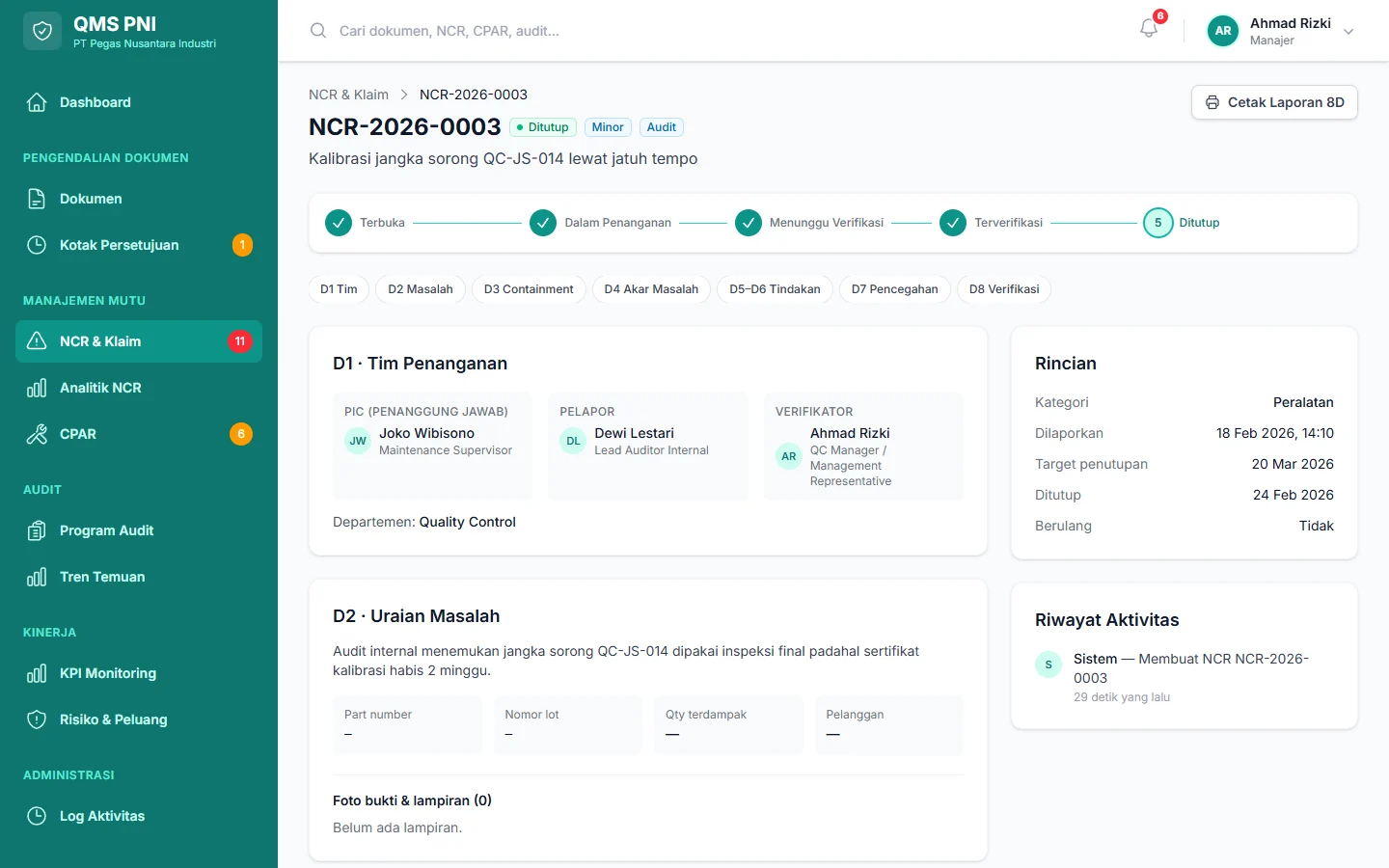Click Cetak Laporan 8D button
The width and height of the screenshot is (1389, 868).
pos(1274,102)
